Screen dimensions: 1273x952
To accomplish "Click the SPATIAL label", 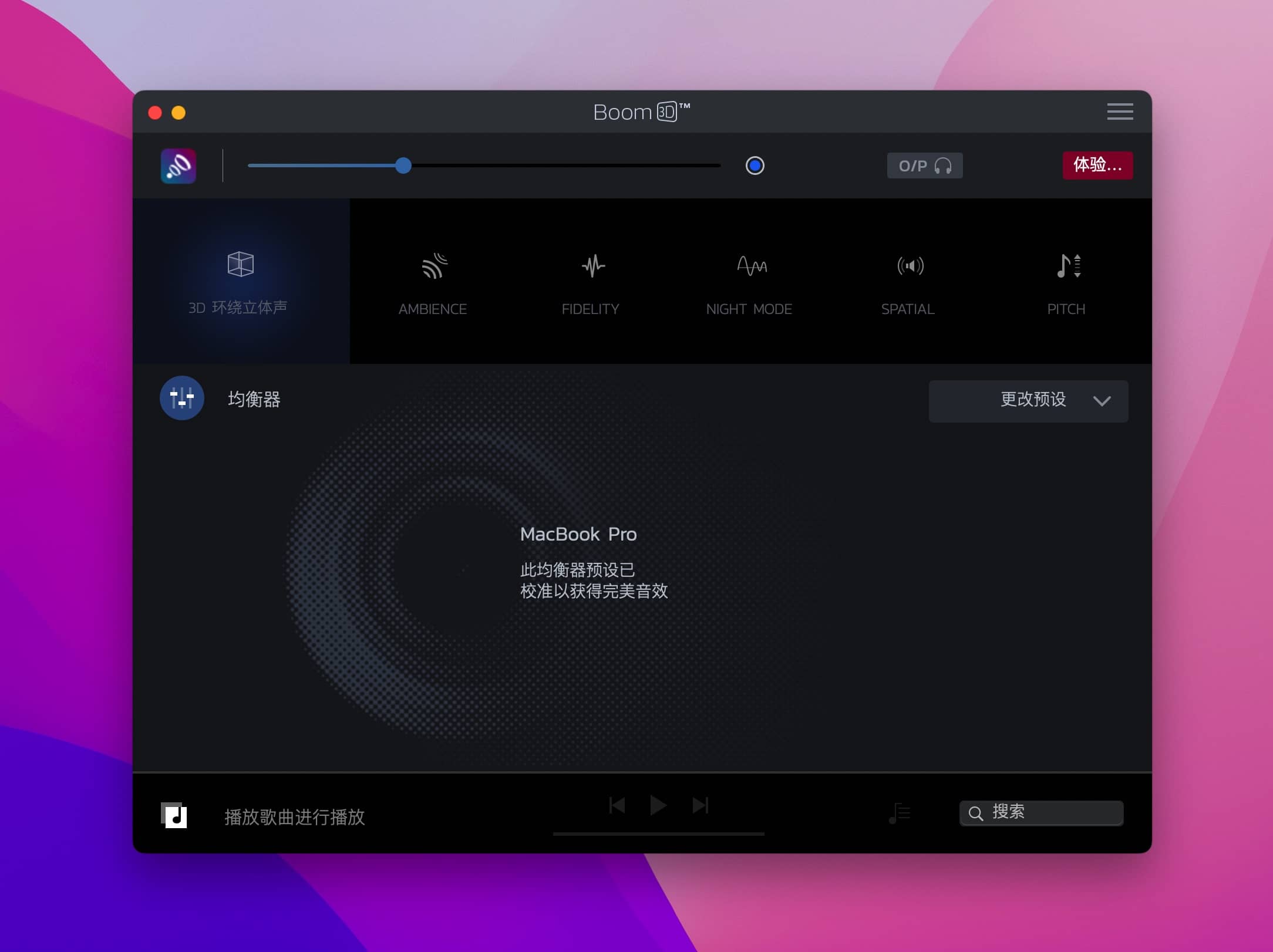I will point(908,309).
